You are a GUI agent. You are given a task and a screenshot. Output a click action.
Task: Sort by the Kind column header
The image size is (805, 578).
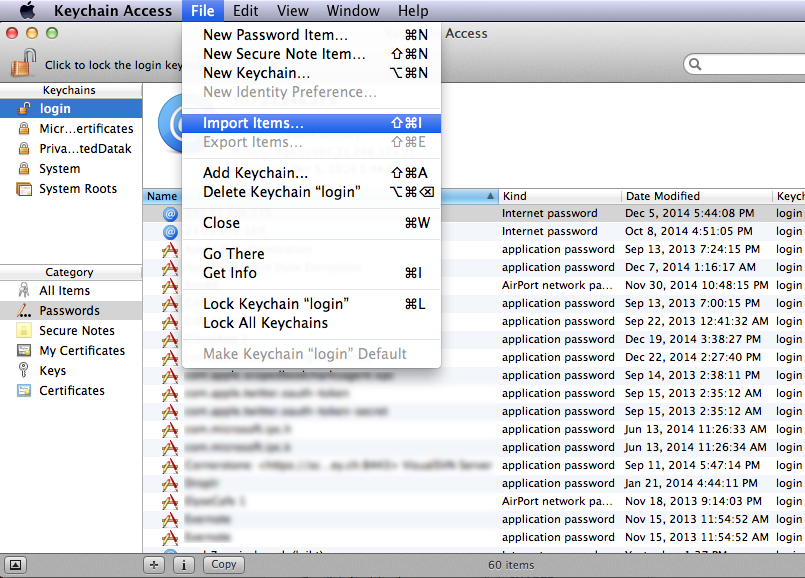[x=559, y=196]
